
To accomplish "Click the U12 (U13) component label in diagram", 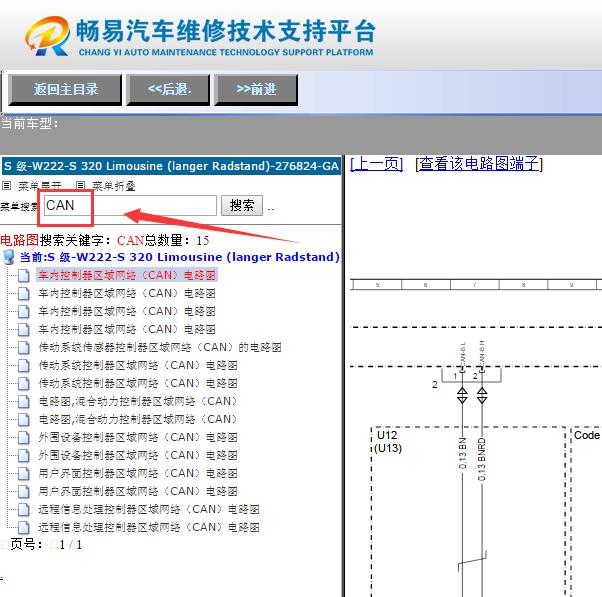I will [389, 442].
